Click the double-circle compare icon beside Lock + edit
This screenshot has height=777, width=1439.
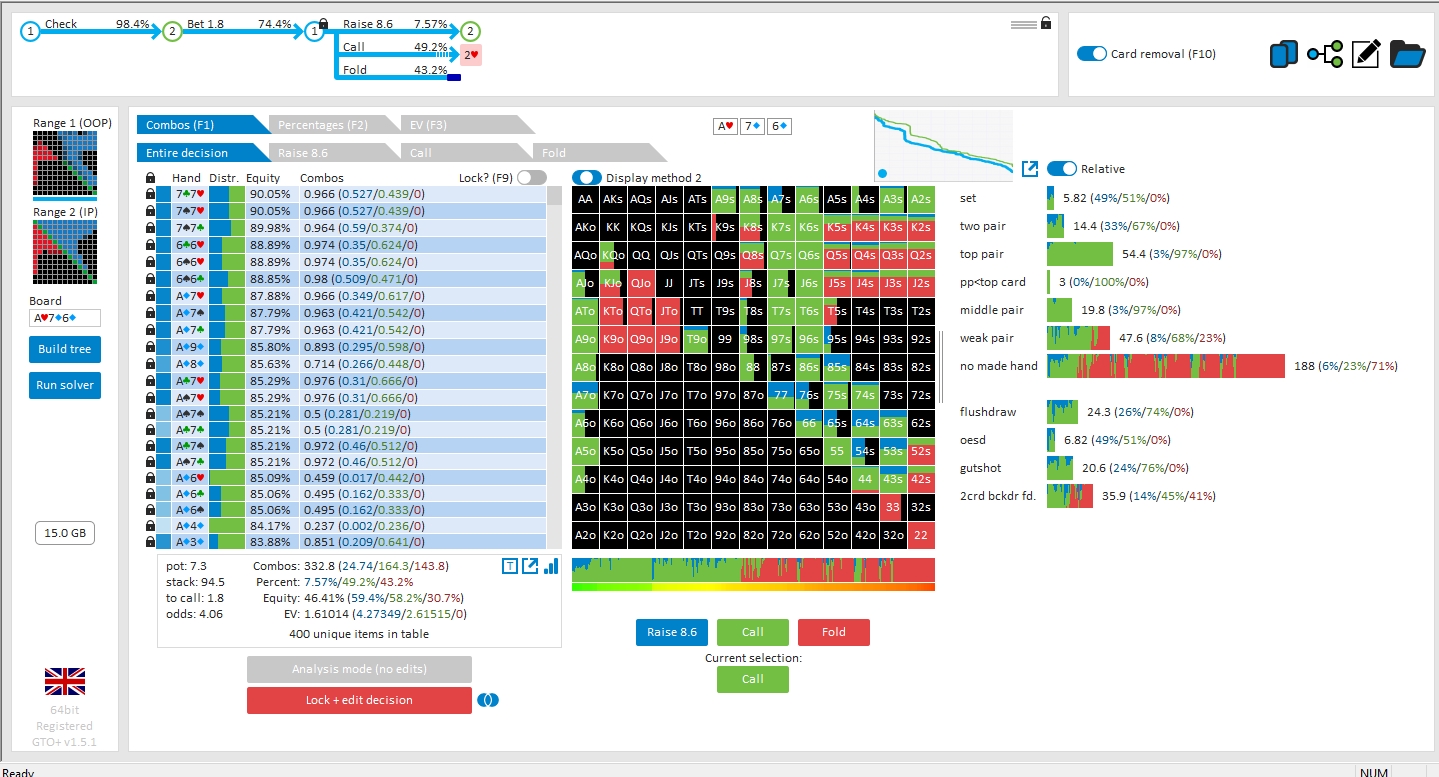coord(488,700)
